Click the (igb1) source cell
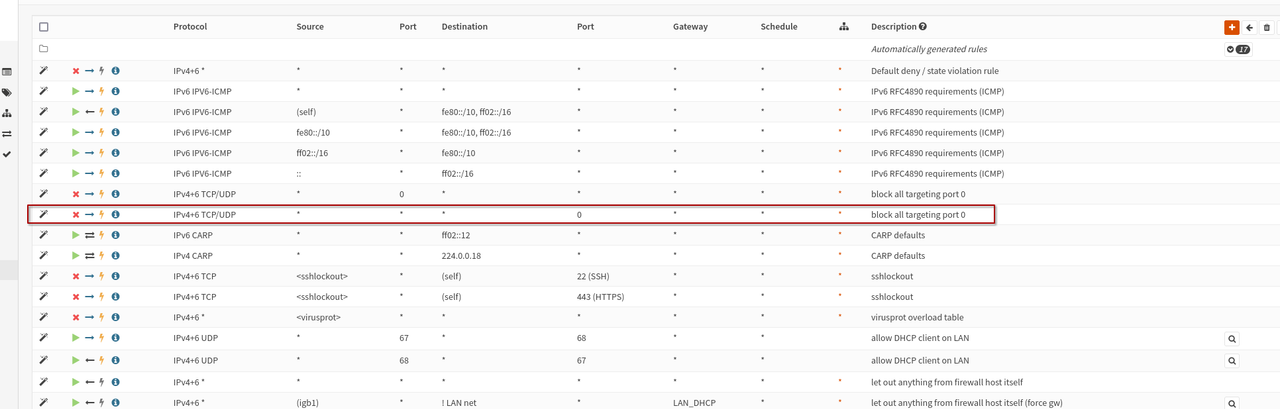 coord(309,401)
